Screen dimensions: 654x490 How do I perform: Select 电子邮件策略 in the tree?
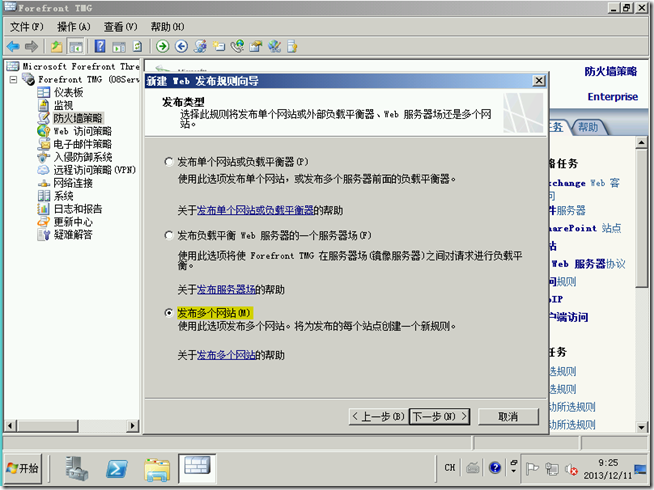[83, 144]
